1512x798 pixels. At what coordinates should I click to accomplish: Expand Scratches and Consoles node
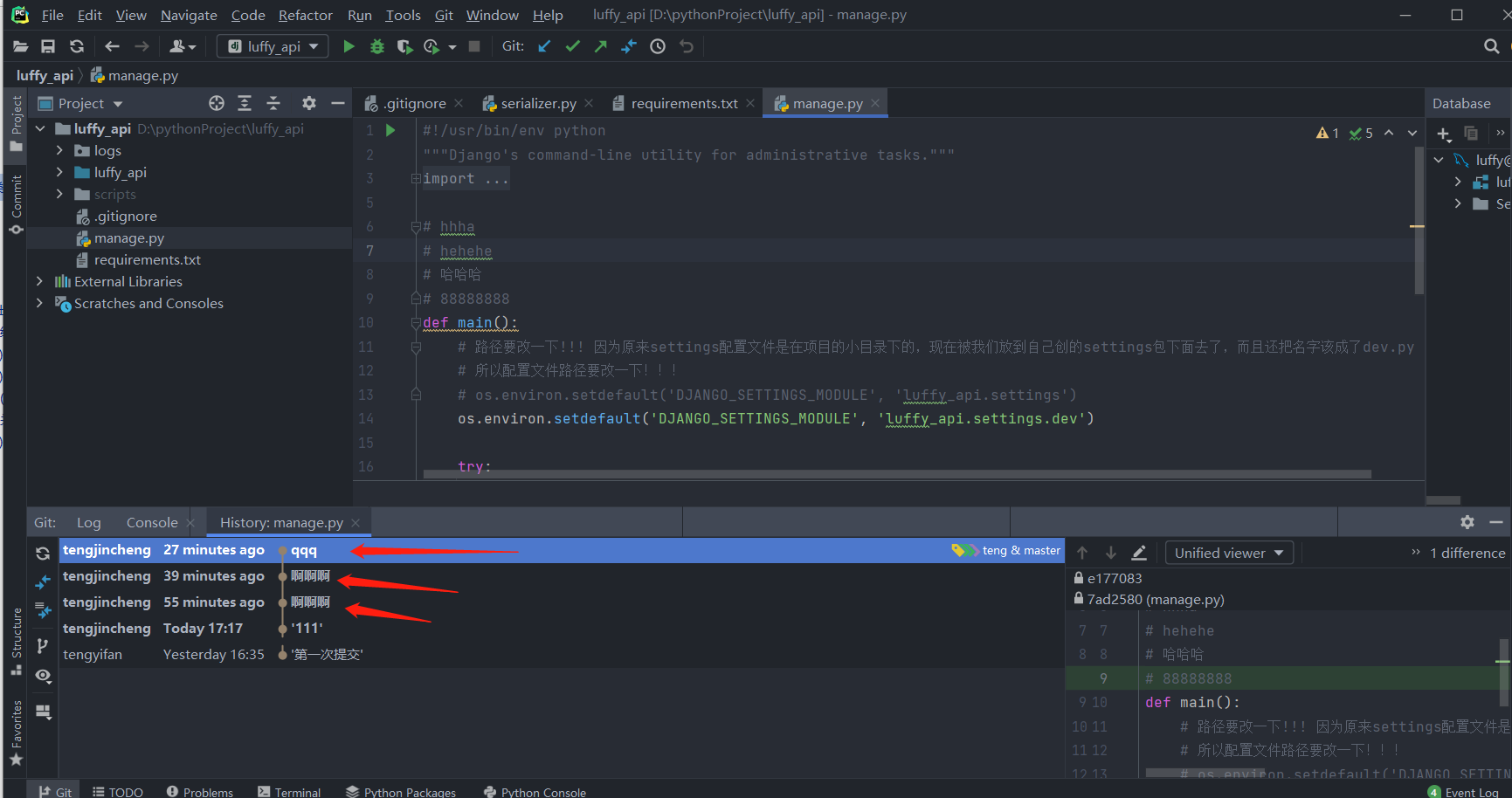pos(39,303)
